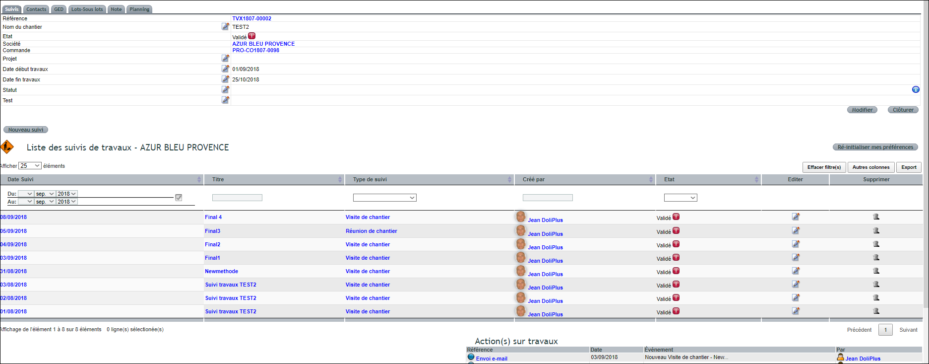Delete the Final2 suivi row
The width and height of the screenshot is (929, 364).
tap(876, 244)
